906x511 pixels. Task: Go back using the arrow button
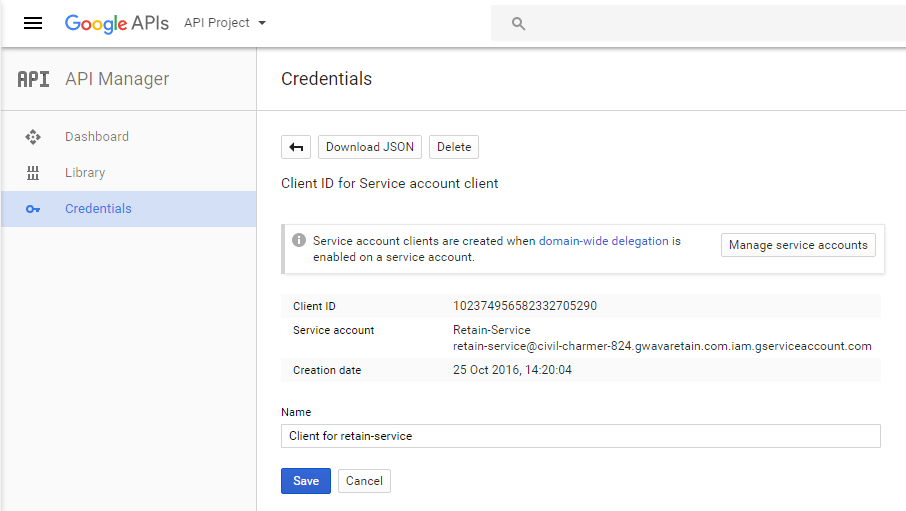[x=296, y=147]
